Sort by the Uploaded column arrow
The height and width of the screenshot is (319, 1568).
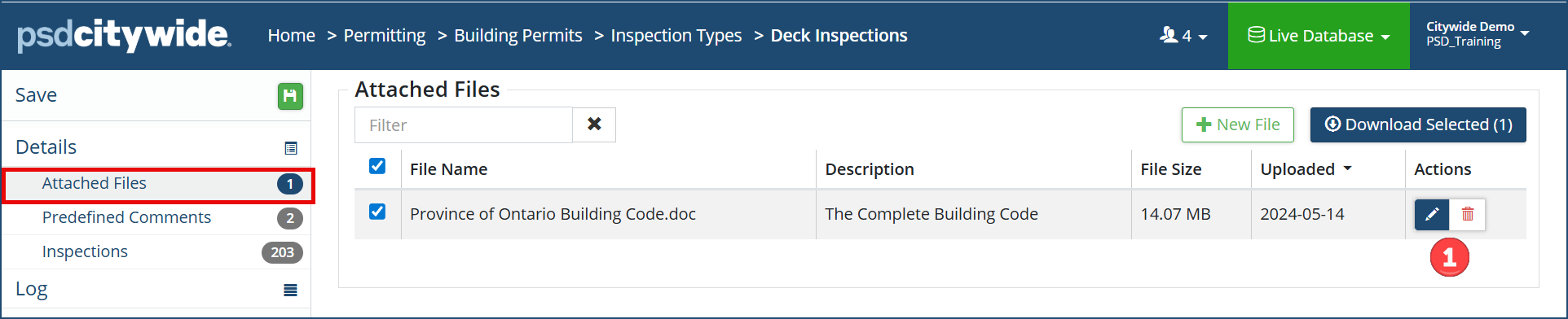click(x=1347, y=168)
